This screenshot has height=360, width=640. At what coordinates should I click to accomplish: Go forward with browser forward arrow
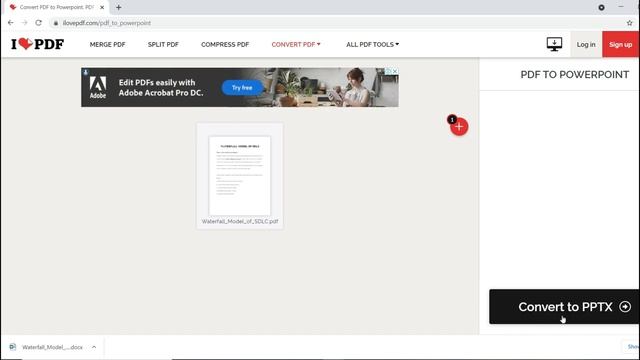24,23
